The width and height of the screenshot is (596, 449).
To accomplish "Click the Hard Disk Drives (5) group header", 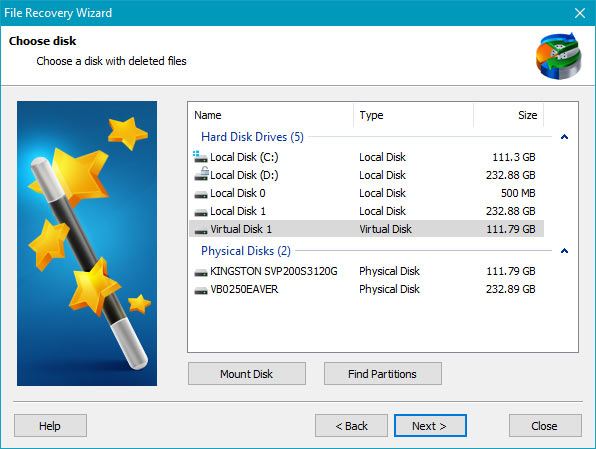I will [x=252, y=137].
